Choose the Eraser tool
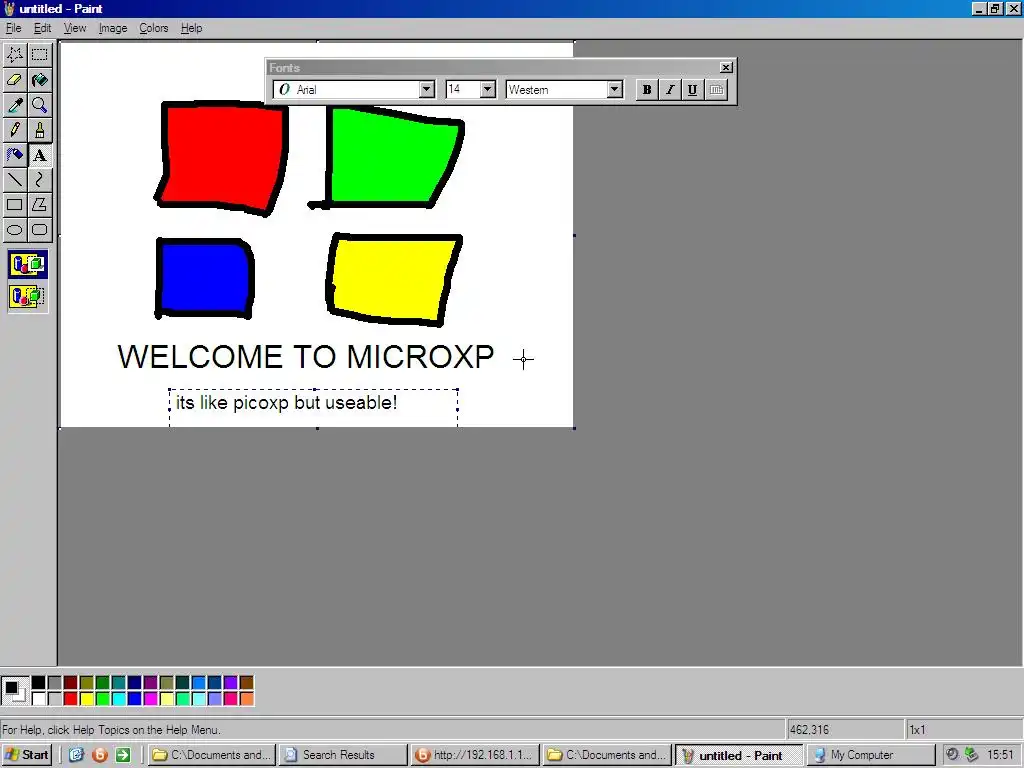 point(15,80)
